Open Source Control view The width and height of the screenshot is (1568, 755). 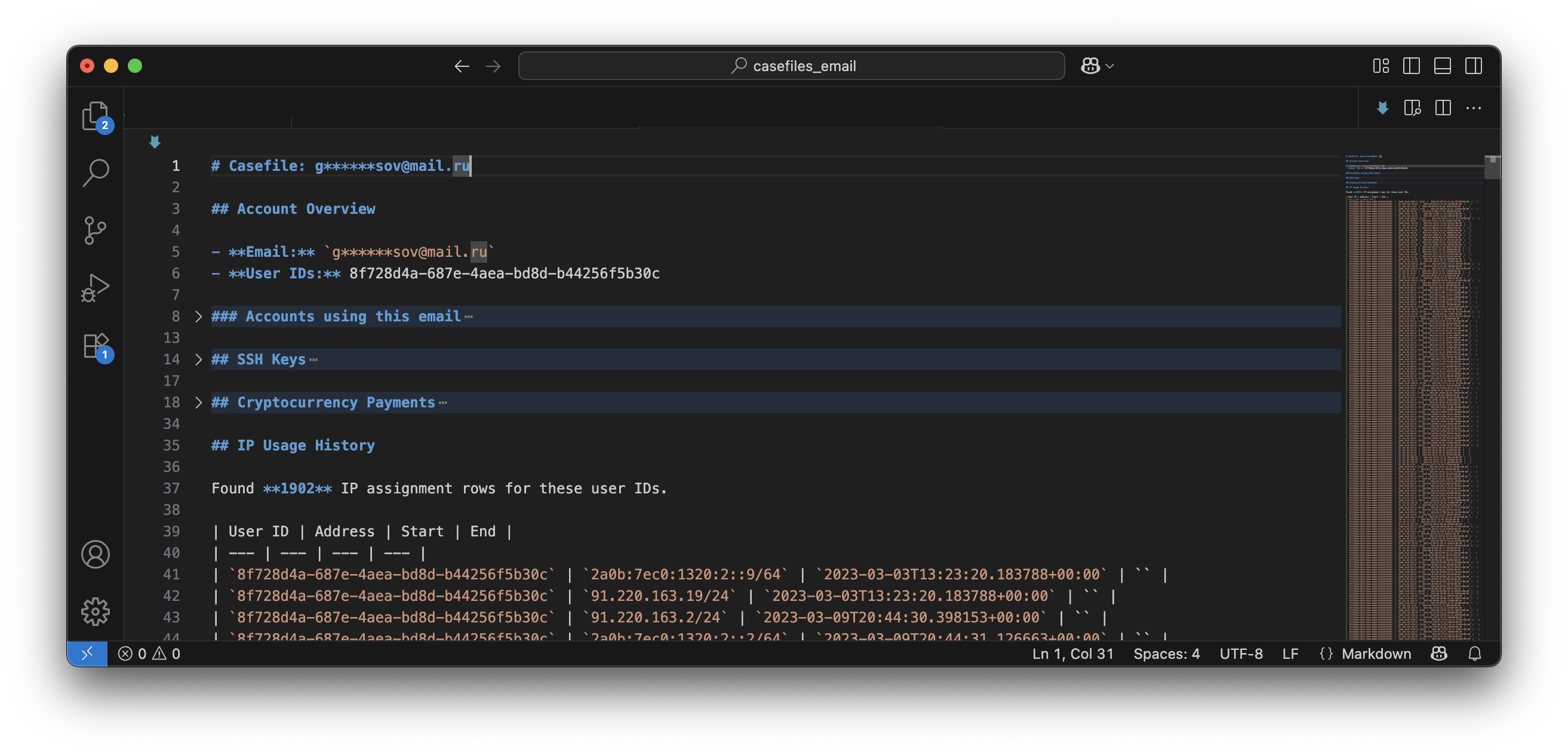click(x=95, y=230)
